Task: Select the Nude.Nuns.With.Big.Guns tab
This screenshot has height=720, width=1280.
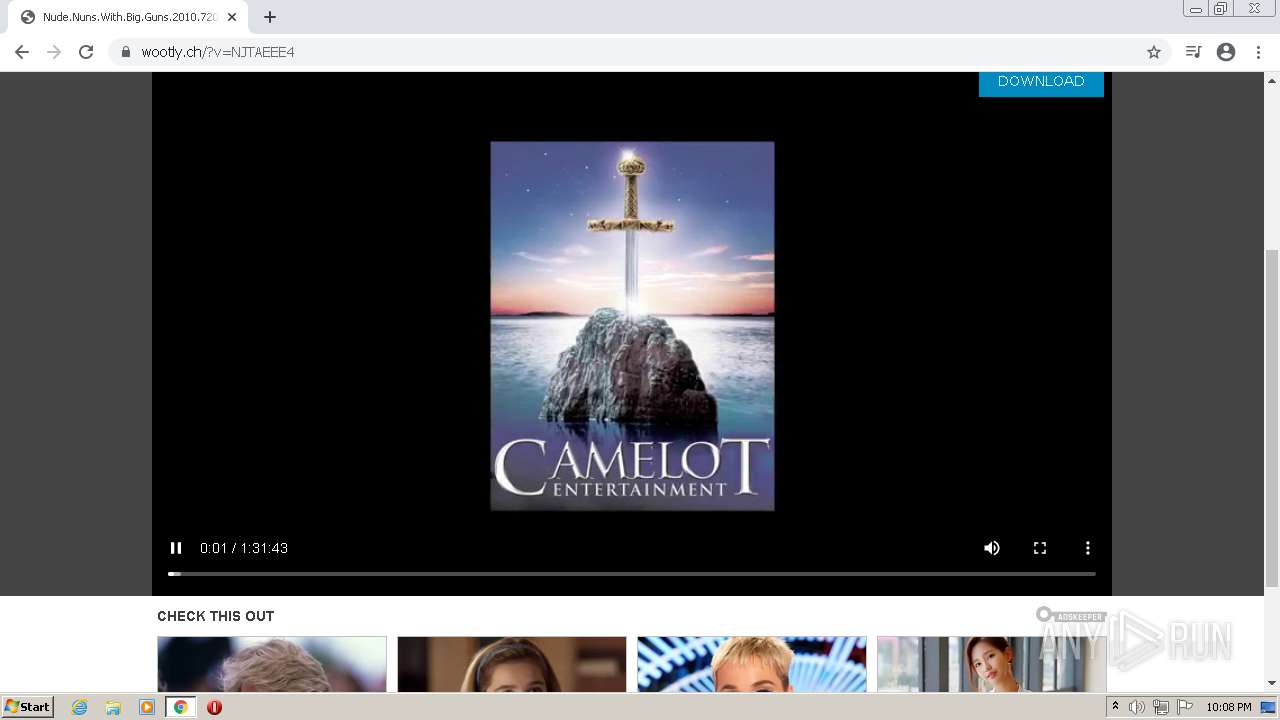Action: [x=128, y=17]
